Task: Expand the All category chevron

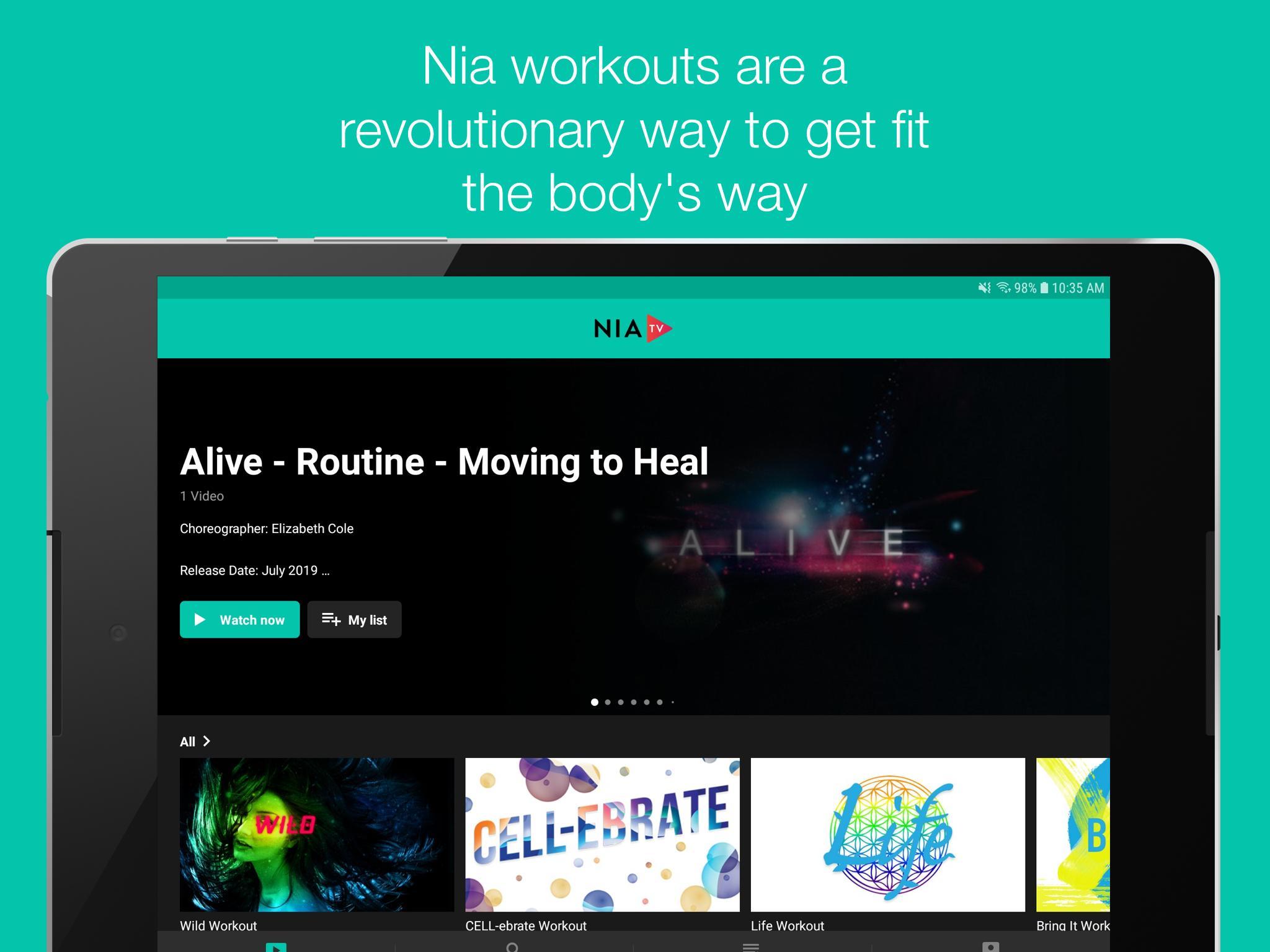Action: coord(206,741)
